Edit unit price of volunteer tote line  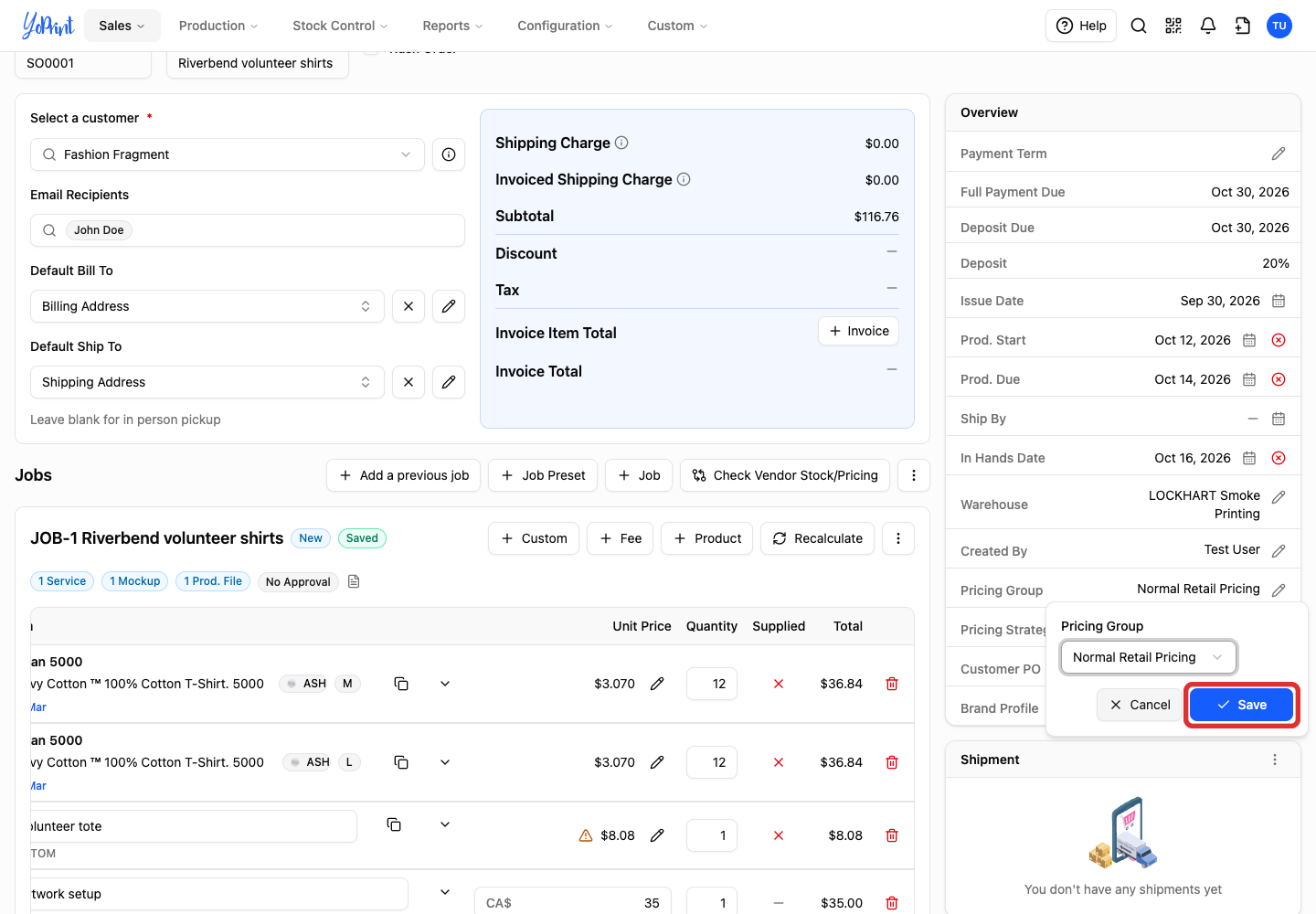[657, 835]
